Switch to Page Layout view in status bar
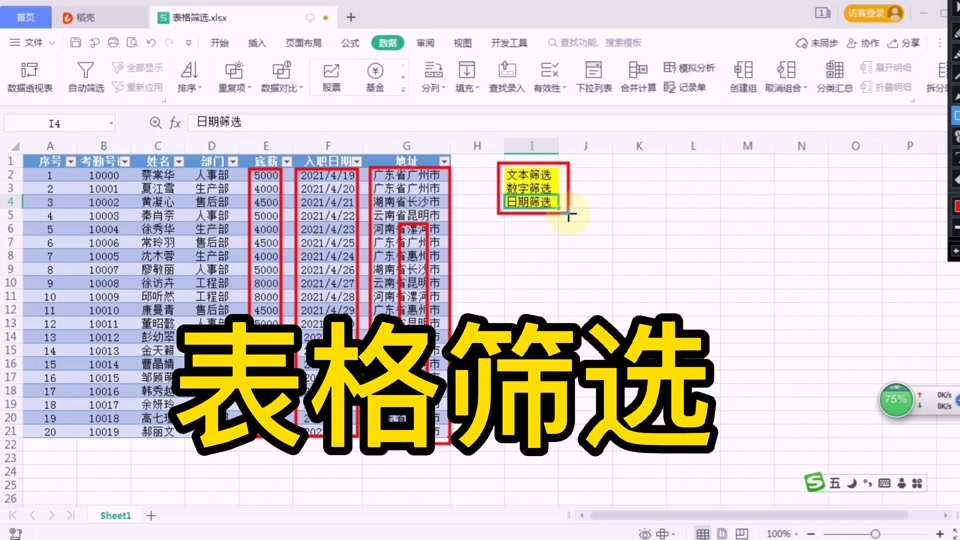960x540 pixels. pyautogui.click(x=722, y=534)
